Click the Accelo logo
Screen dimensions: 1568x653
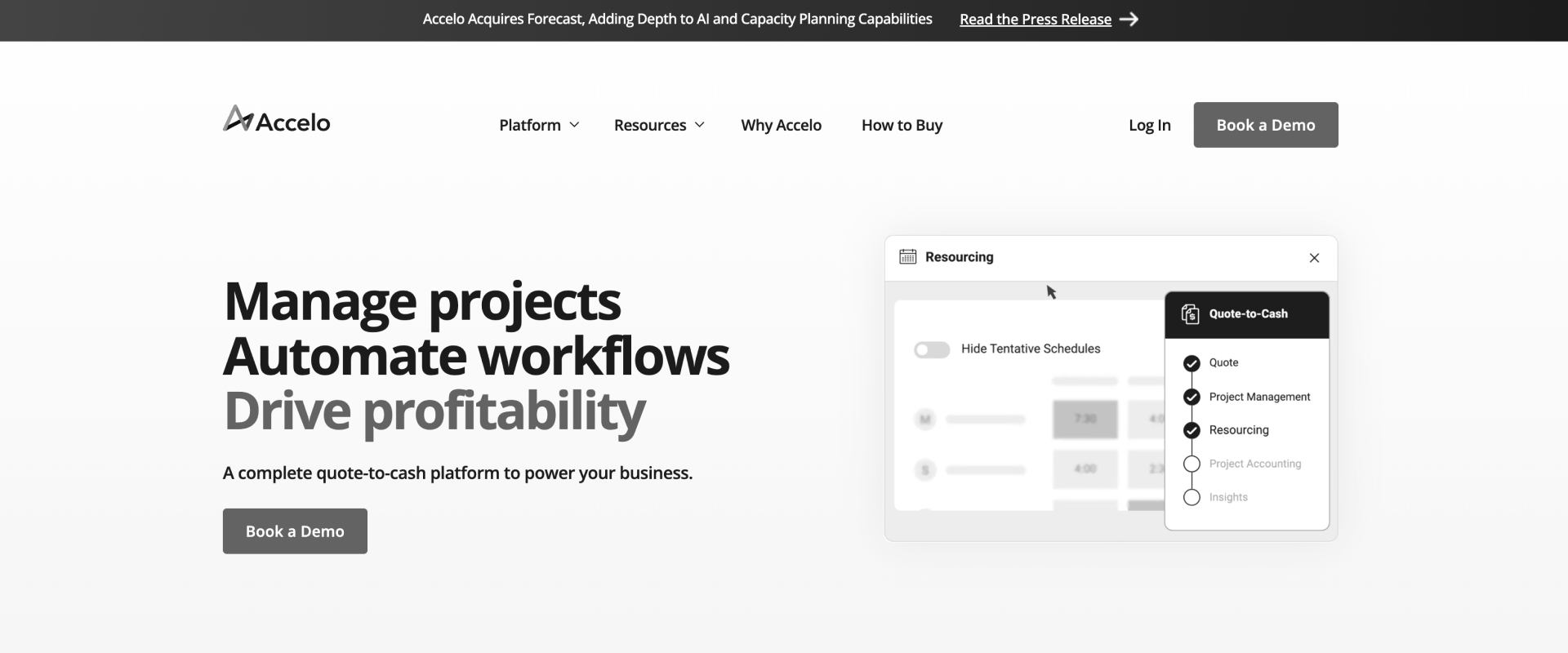277,120
